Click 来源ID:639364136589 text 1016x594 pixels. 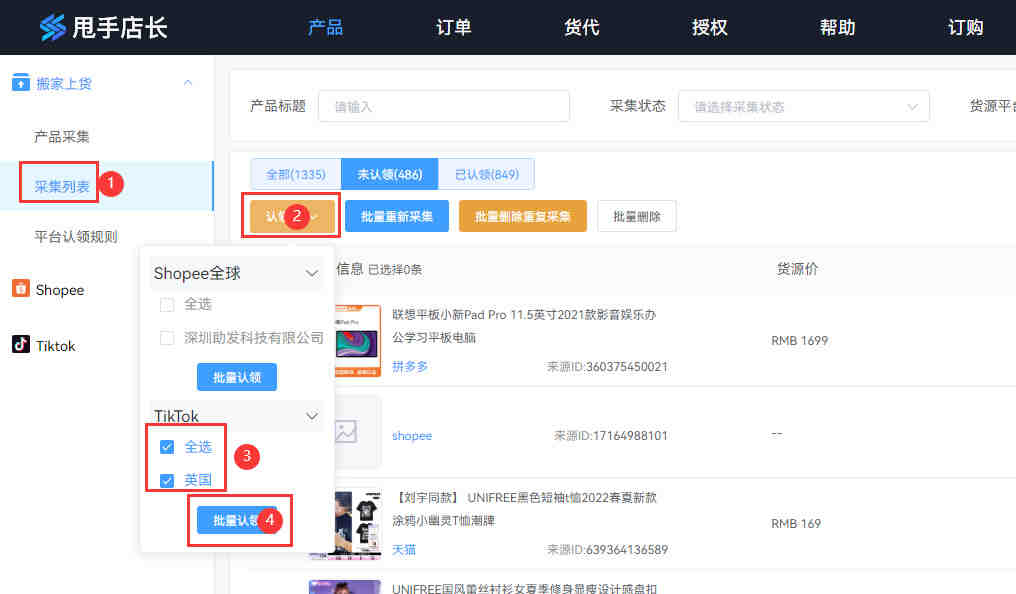point(607,550)
